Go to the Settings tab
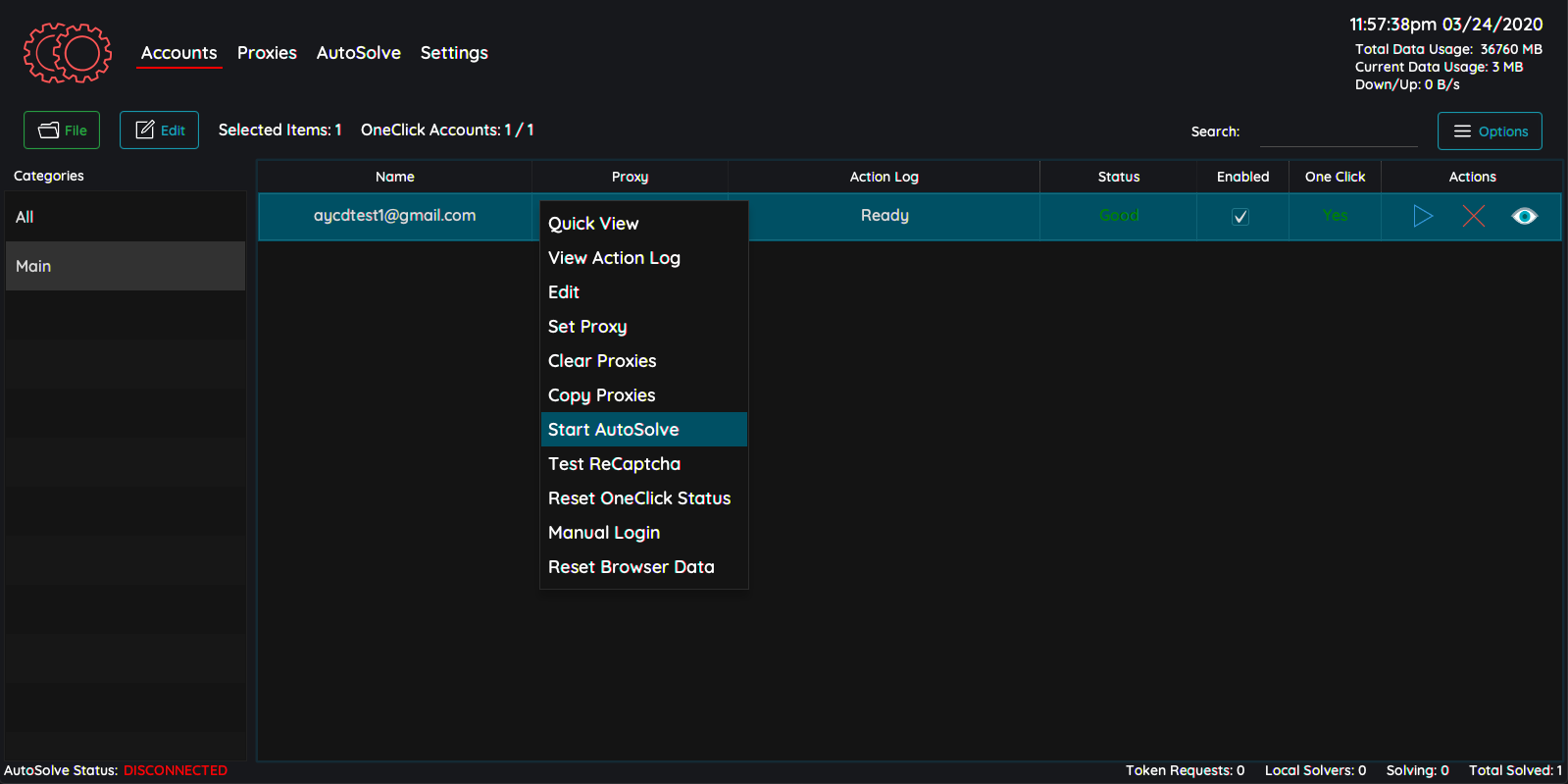Screen dimensions: 1568x784 click(x=454, y=53)
